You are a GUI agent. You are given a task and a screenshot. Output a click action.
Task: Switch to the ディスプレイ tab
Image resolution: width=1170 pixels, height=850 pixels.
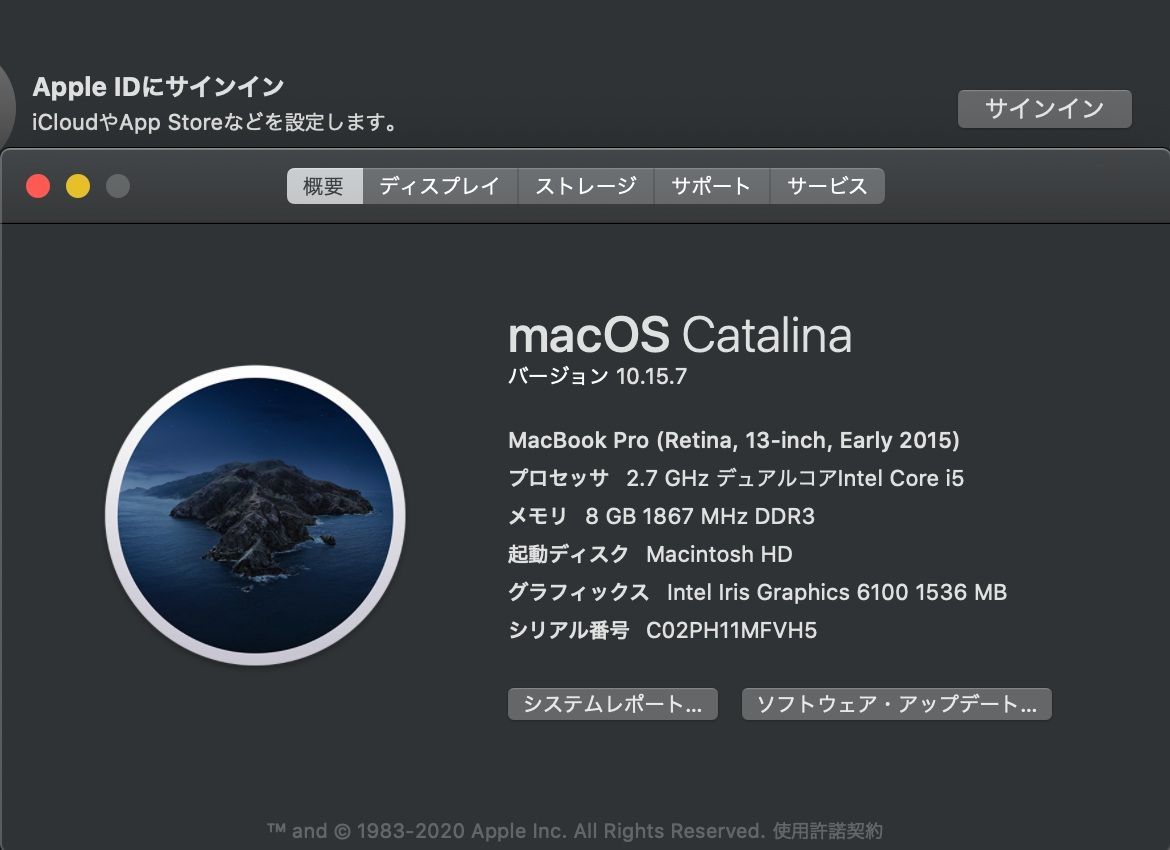[439, 186]
